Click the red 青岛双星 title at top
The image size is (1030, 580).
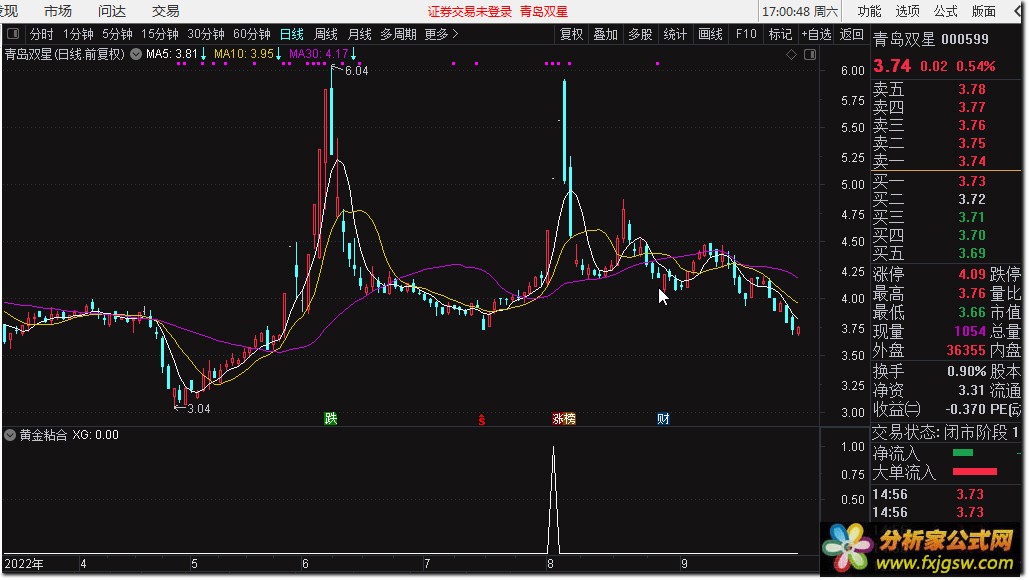click(x=544, y=12)
